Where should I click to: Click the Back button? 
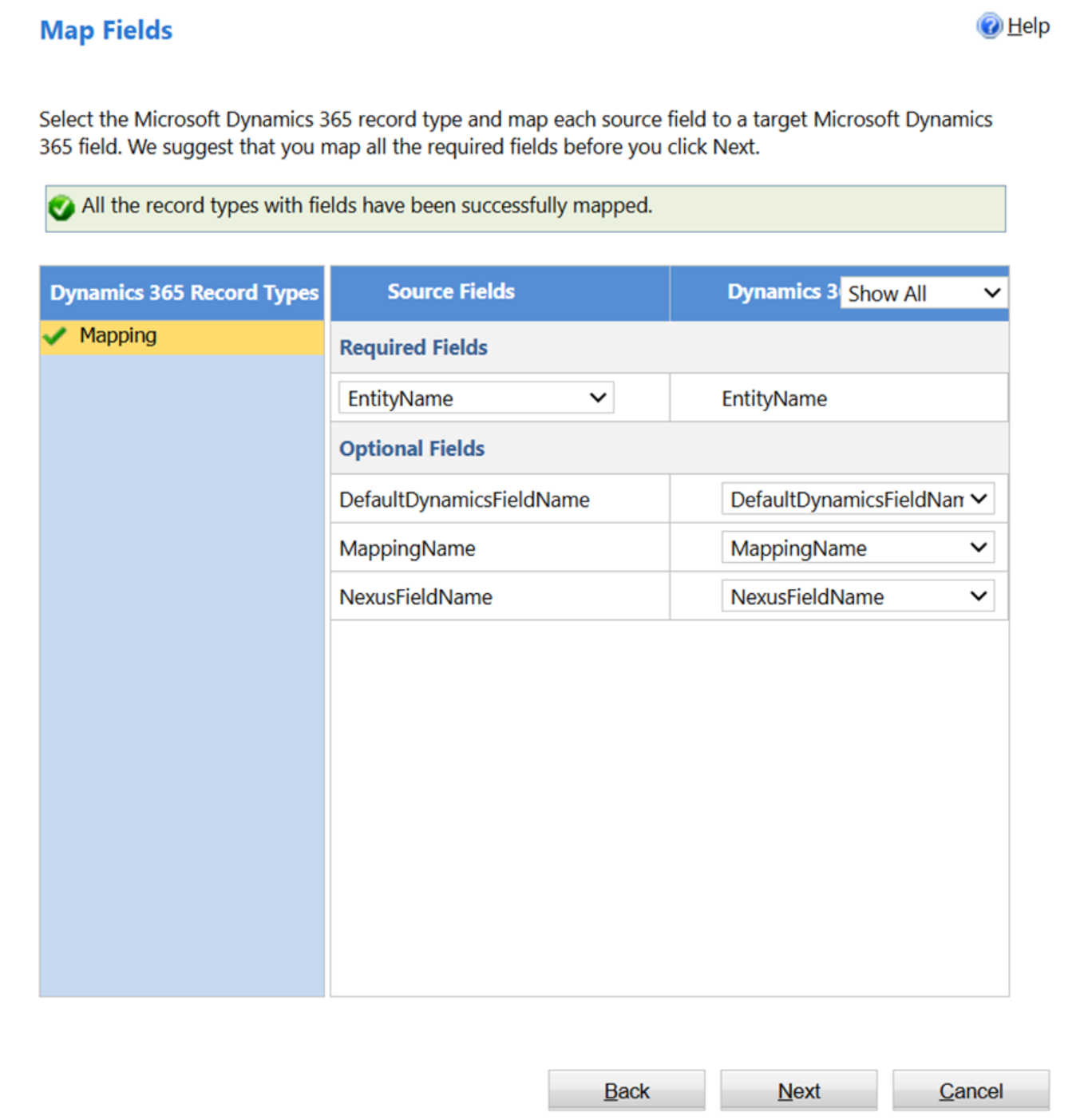[627, 1090]
